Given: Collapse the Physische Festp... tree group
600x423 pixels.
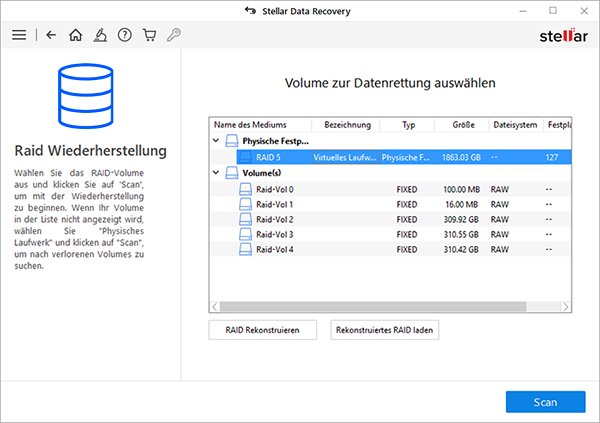Looking at the screenshot, I should click(216, 140).
